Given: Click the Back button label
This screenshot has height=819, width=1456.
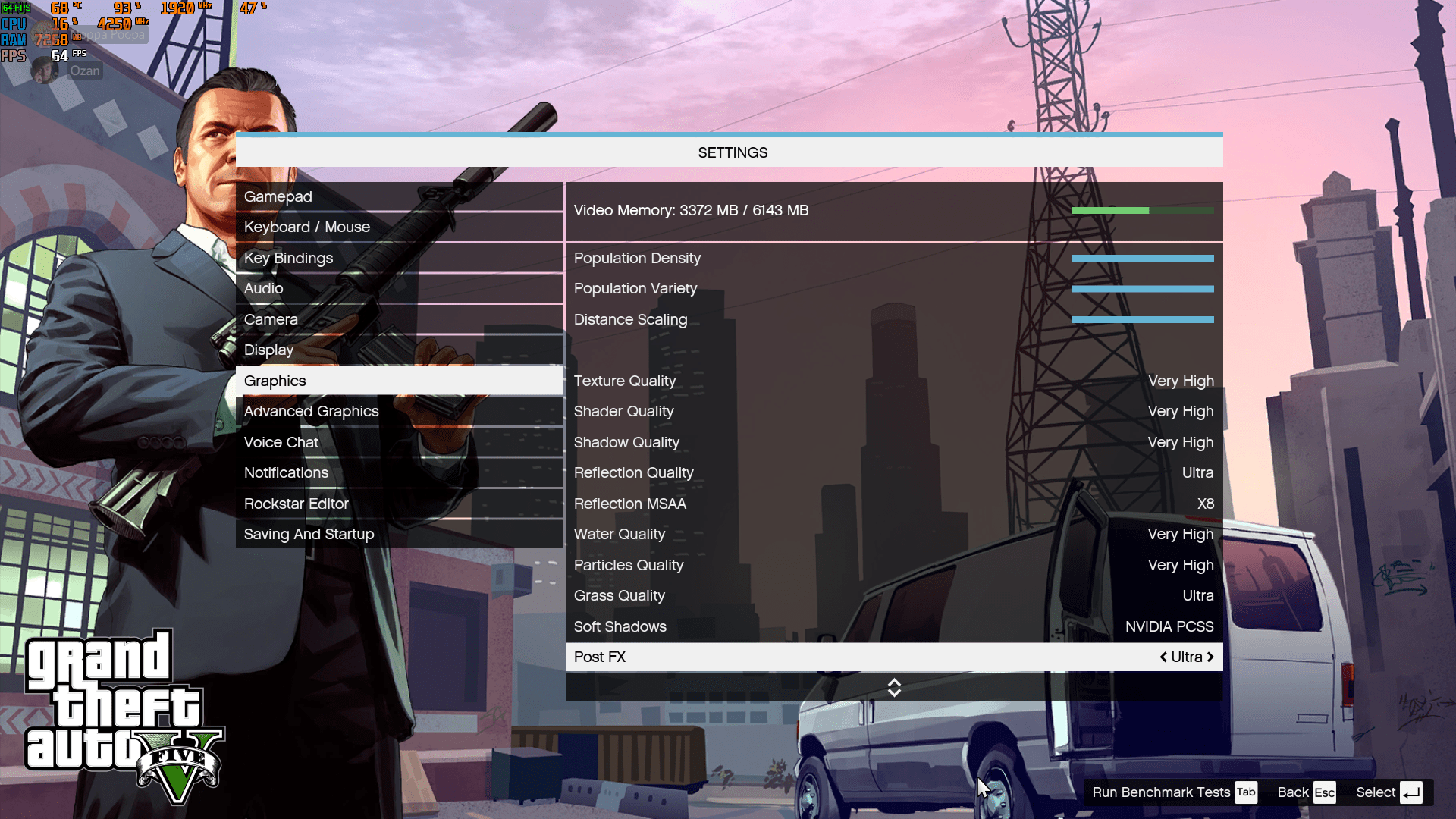Looking at the screenshot, I should point(1292,792).
